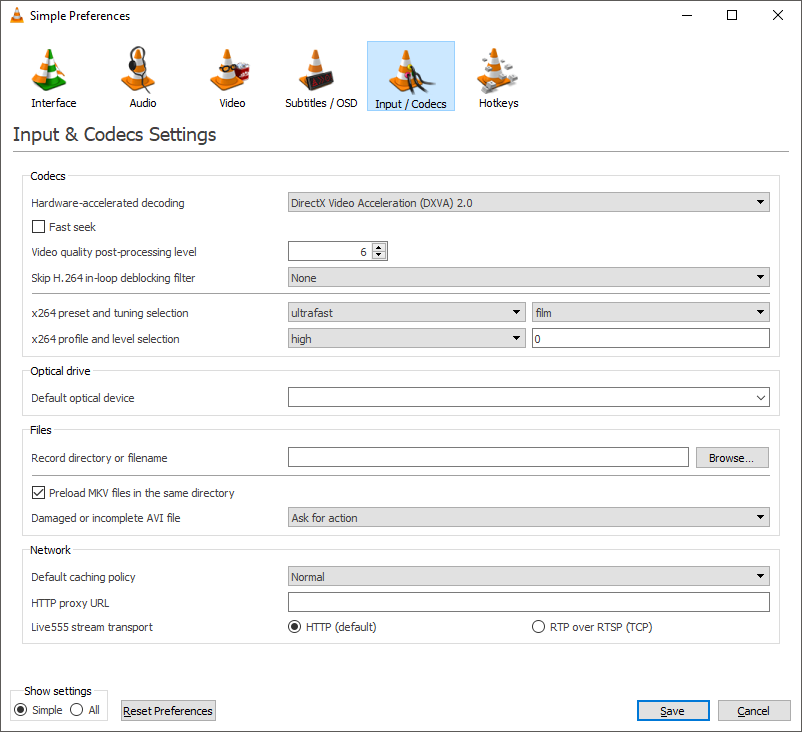Open Damaged or incomplete AVI file dropdown
The image size is (802, 732).
pyautogui.click(x=528, y=518)
